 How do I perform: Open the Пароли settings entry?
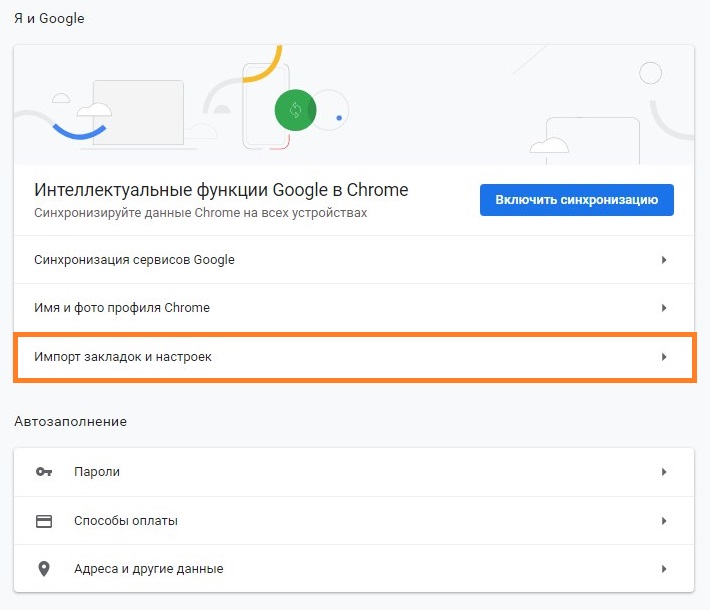click(97, 472)
